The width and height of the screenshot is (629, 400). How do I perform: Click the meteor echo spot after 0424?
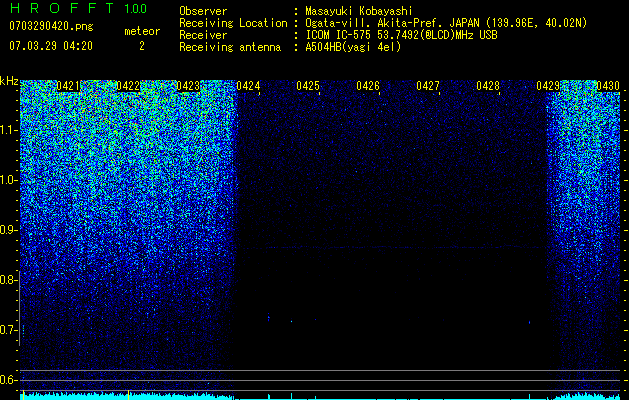pyautogui.click(x=268, y=317)
